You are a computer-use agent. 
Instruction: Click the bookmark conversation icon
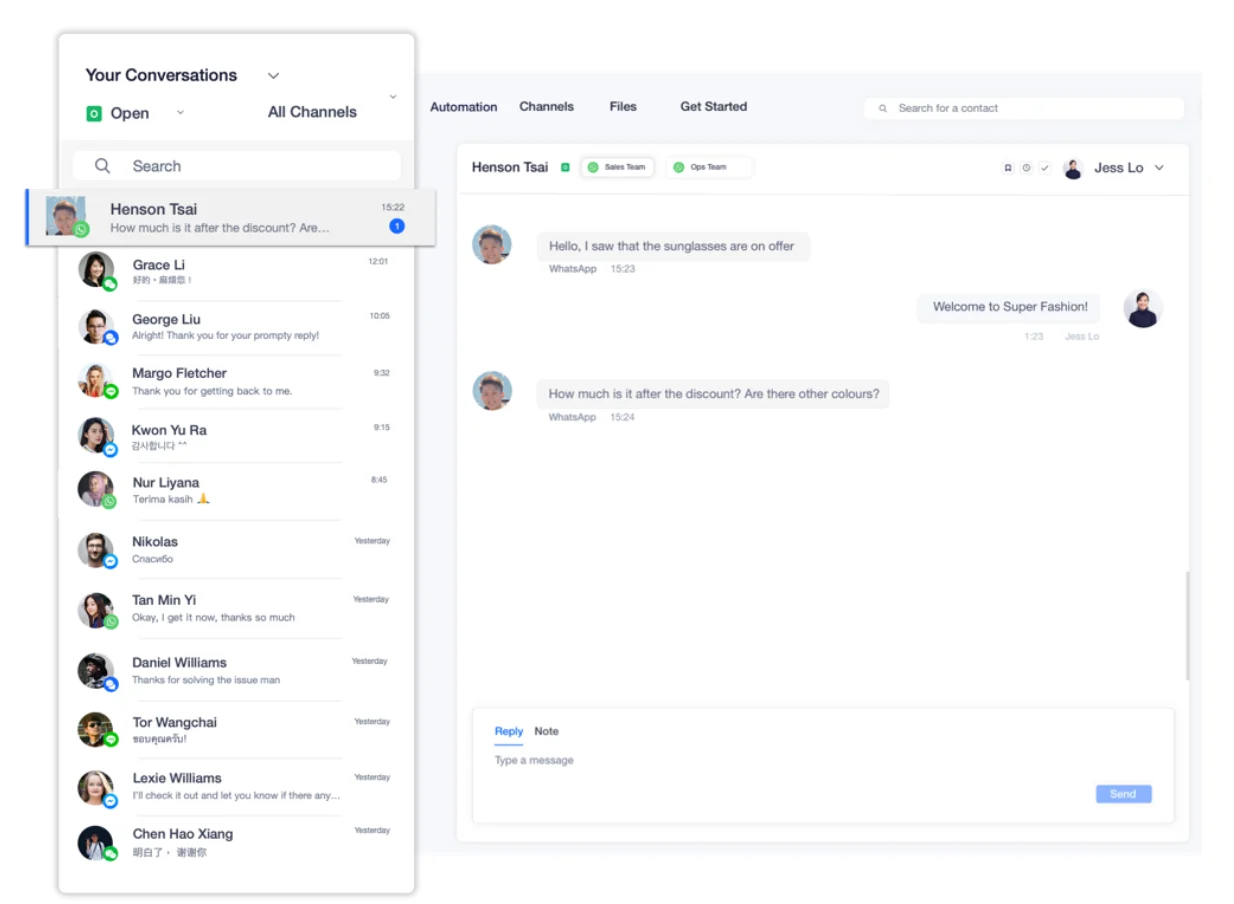click(1008, 167)
